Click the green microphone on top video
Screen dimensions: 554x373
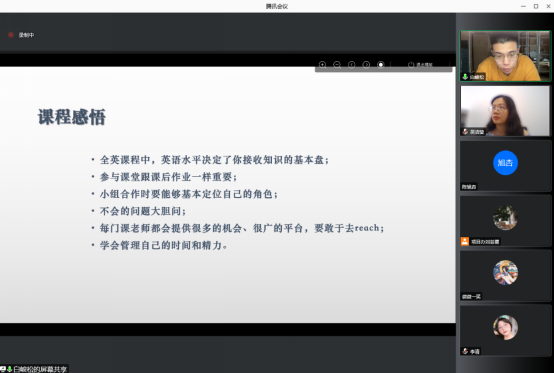[465, 77]
